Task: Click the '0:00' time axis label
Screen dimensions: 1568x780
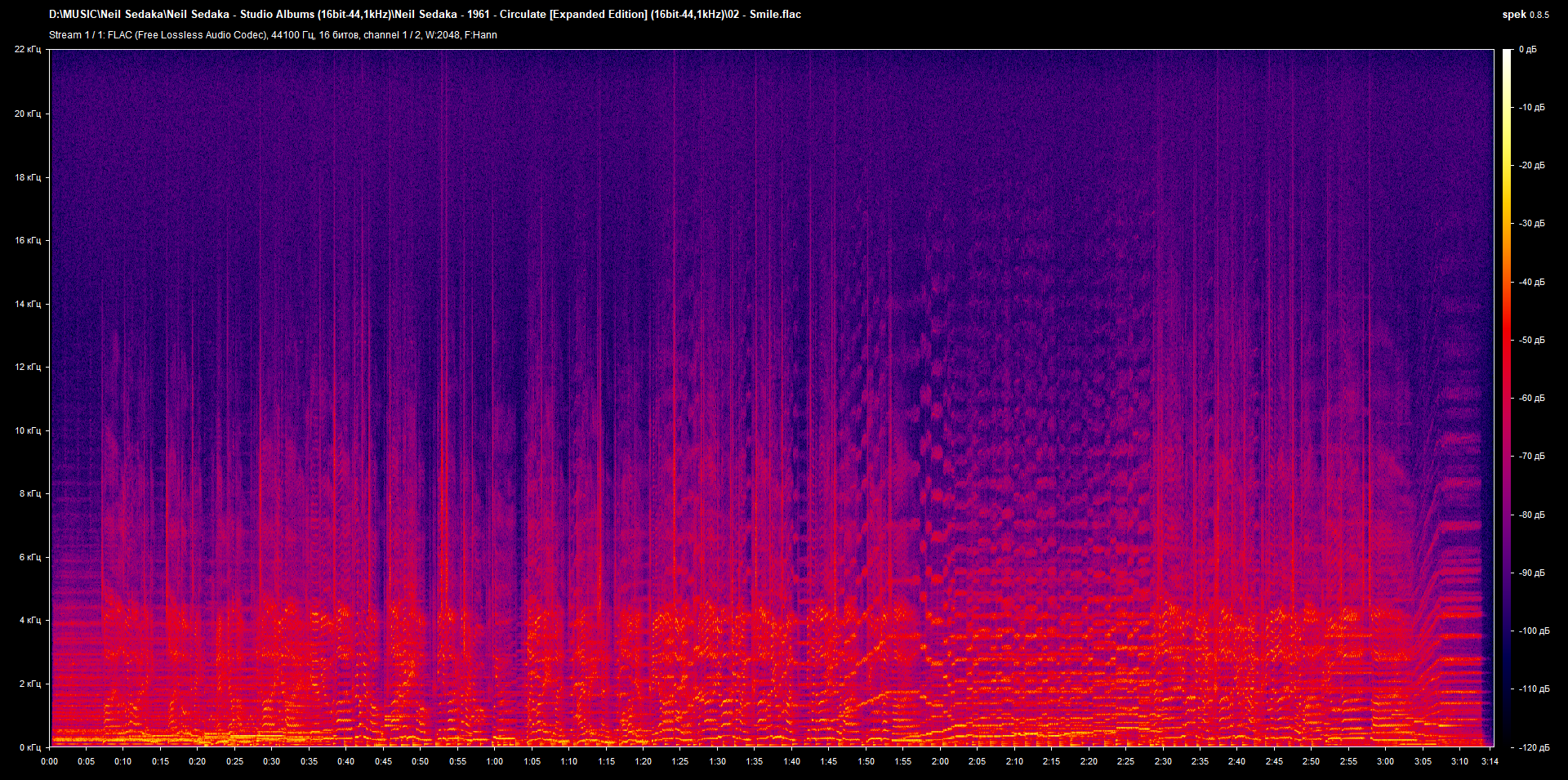Action: (50, 761)
